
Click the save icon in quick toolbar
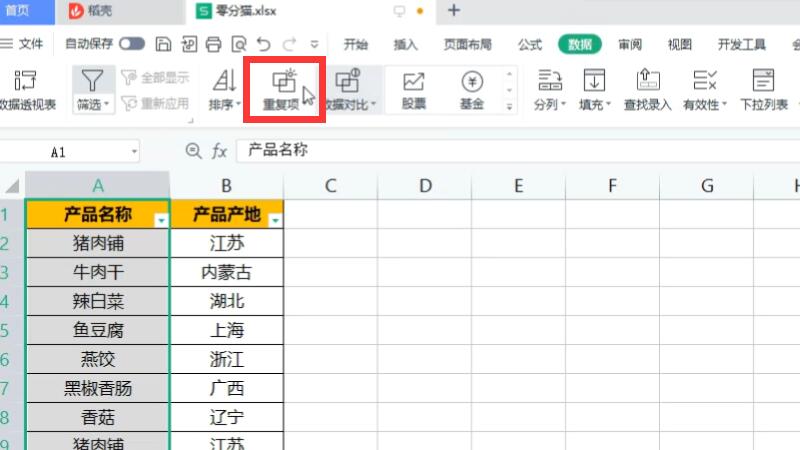[163, 44]
